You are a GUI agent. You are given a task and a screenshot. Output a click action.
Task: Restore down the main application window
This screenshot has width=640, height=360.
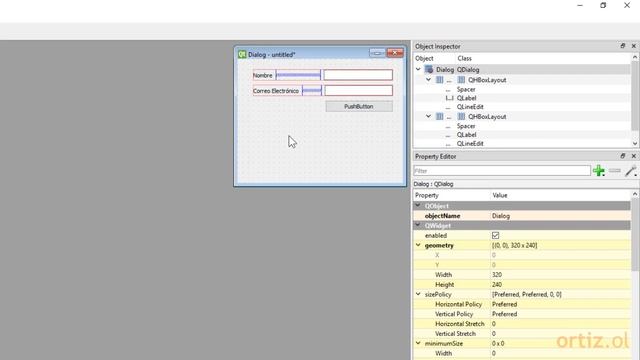603,5
